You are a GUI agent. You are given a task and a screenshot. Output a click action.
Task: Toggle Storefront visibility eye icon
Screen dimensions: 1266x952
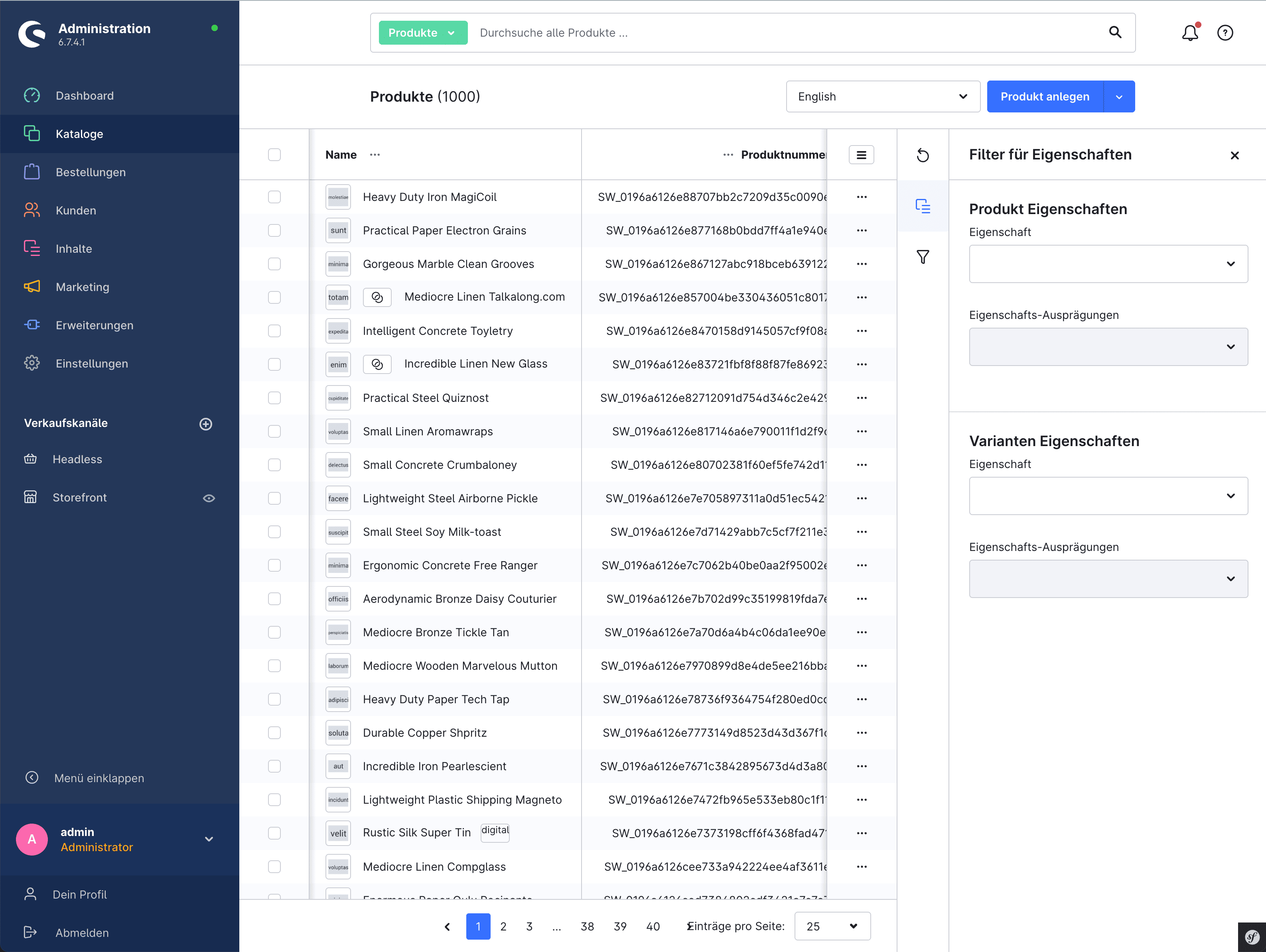[x=209, y=498]
